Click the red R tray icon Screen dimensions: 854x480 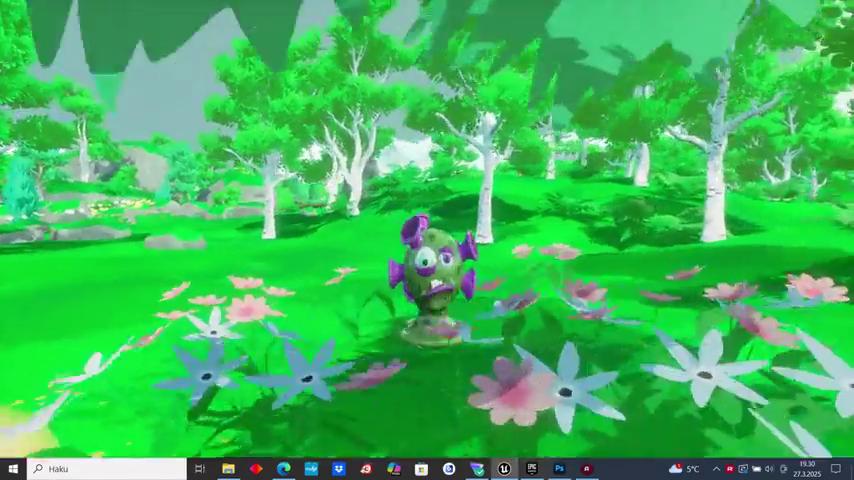point(730,469)
